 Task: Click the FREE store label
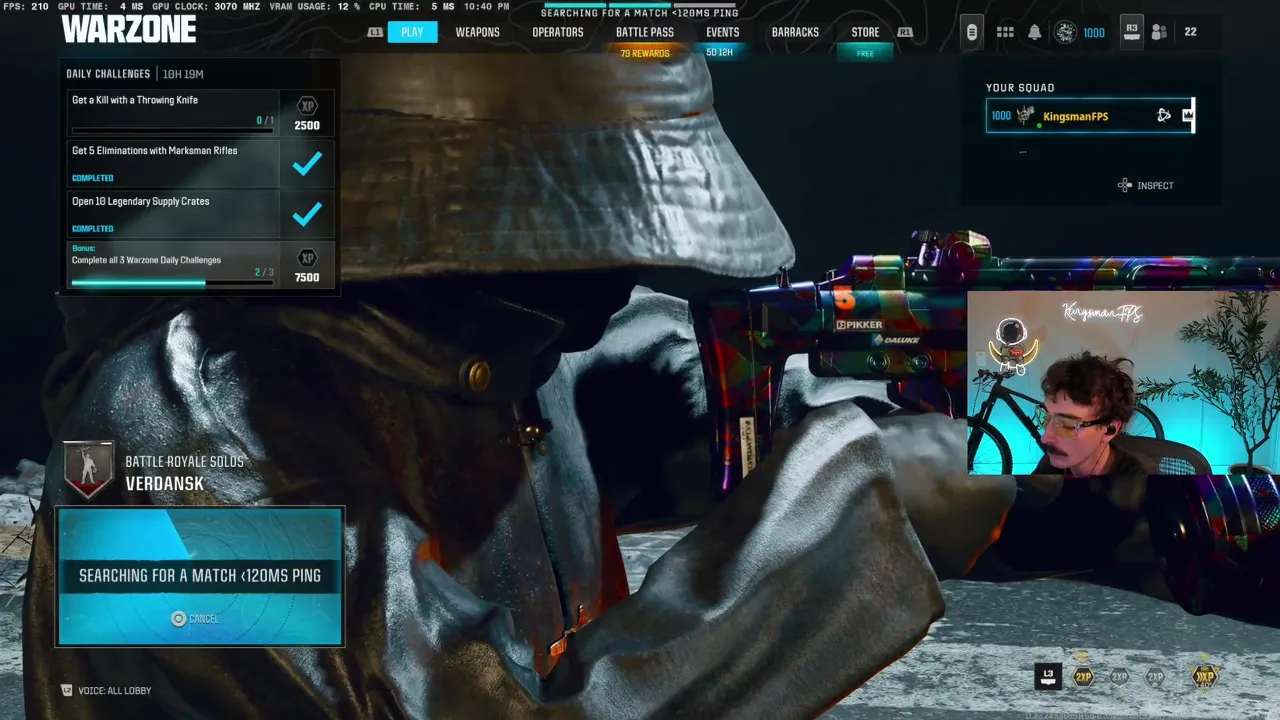coord(865,53)
